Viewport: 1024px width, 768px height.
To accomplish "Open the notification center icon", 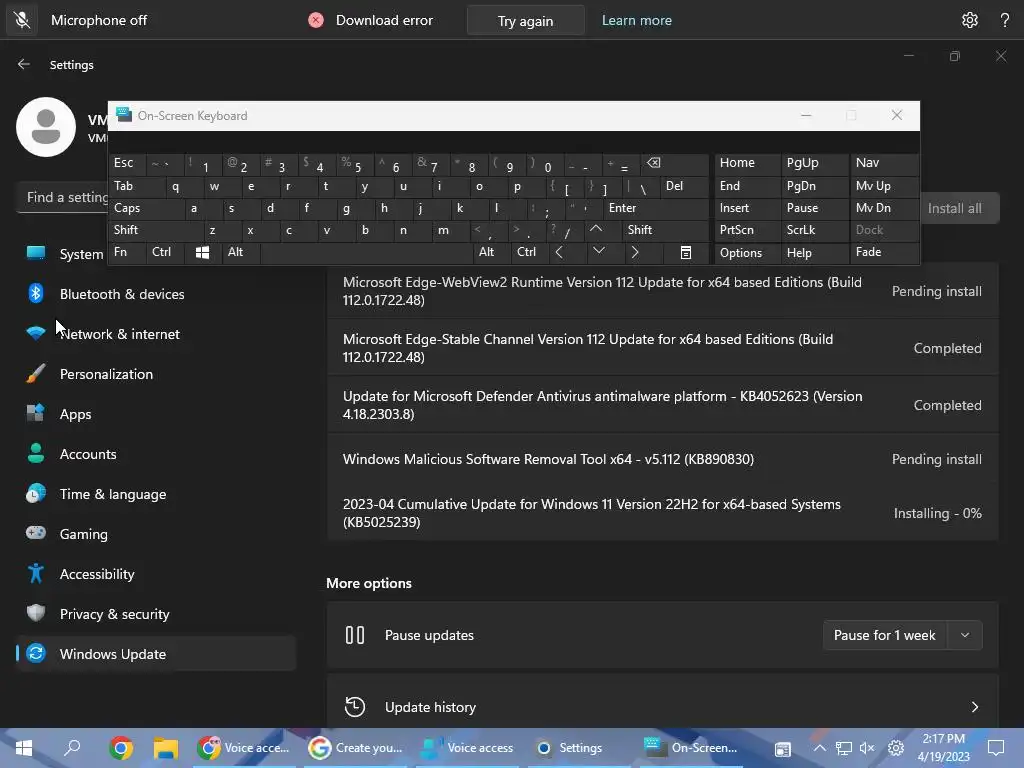I will [x=995, y=748].
